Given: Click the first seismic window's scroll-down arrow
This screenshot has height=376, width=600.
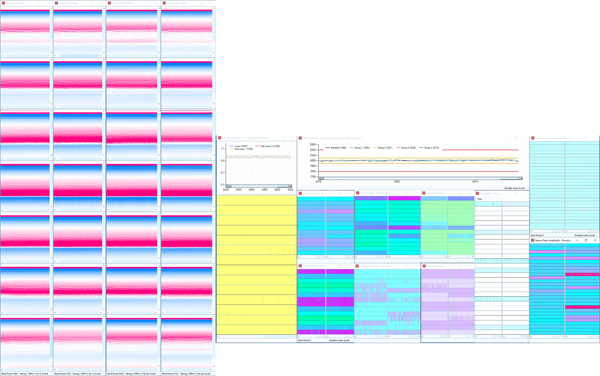Looking at the screenshot, I should pos(51,52).
